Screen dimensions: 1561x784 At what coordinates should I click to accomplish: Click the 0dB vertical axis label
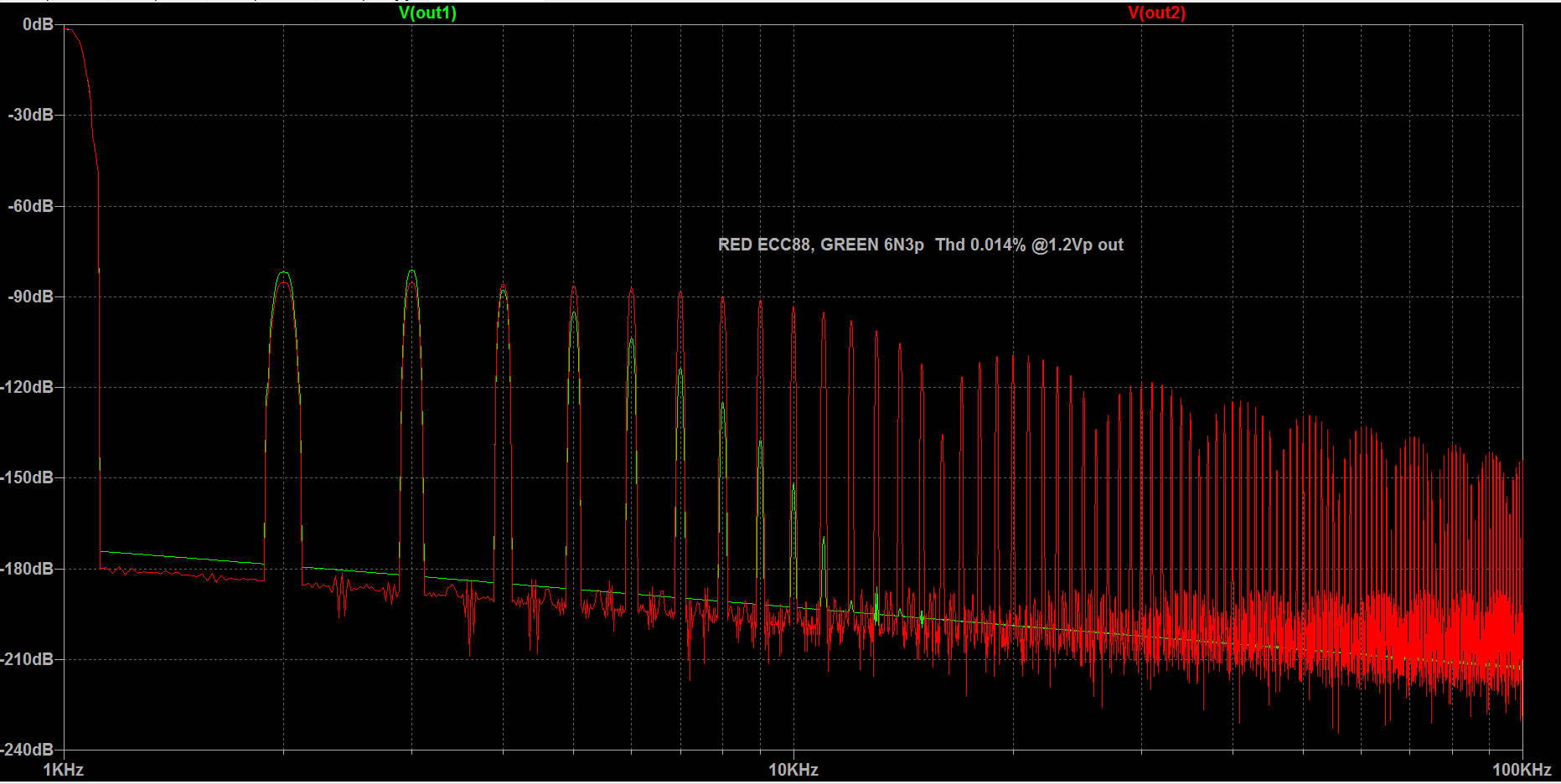(38, 25)
